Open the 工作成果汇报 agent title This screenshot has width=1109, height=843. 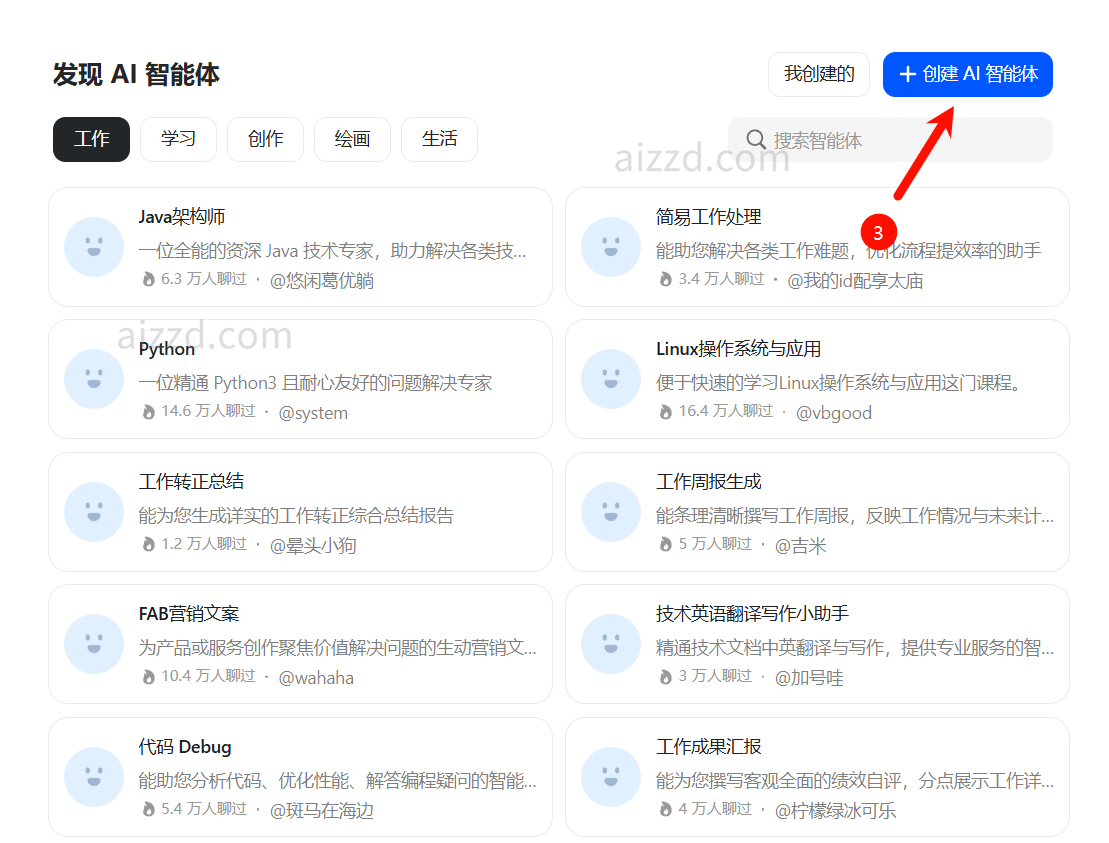[x=708, y=747]
